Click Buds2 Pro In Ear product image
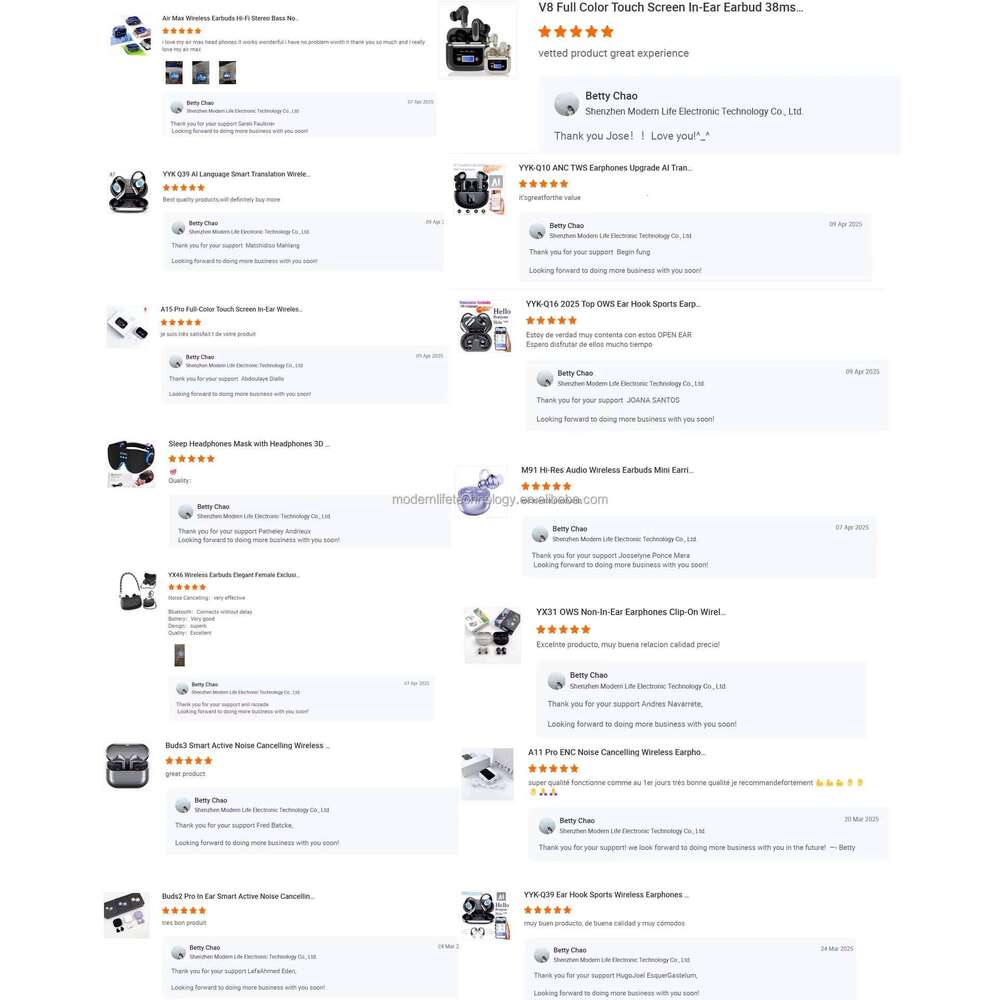Image resolution: width=1000 pixels, height=1000 pixels. point(127,915)
